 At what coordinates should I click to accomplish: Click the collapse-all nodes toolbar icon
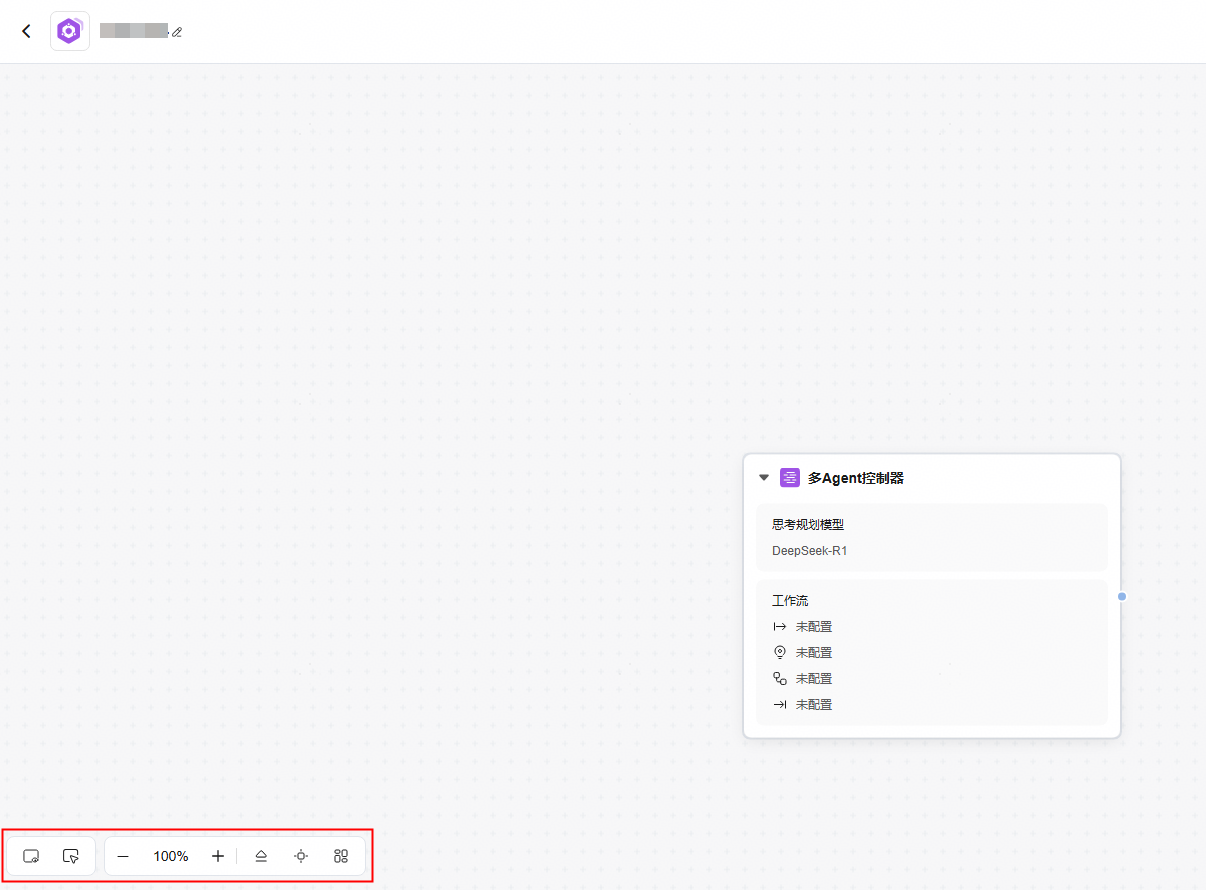[261, 856]
